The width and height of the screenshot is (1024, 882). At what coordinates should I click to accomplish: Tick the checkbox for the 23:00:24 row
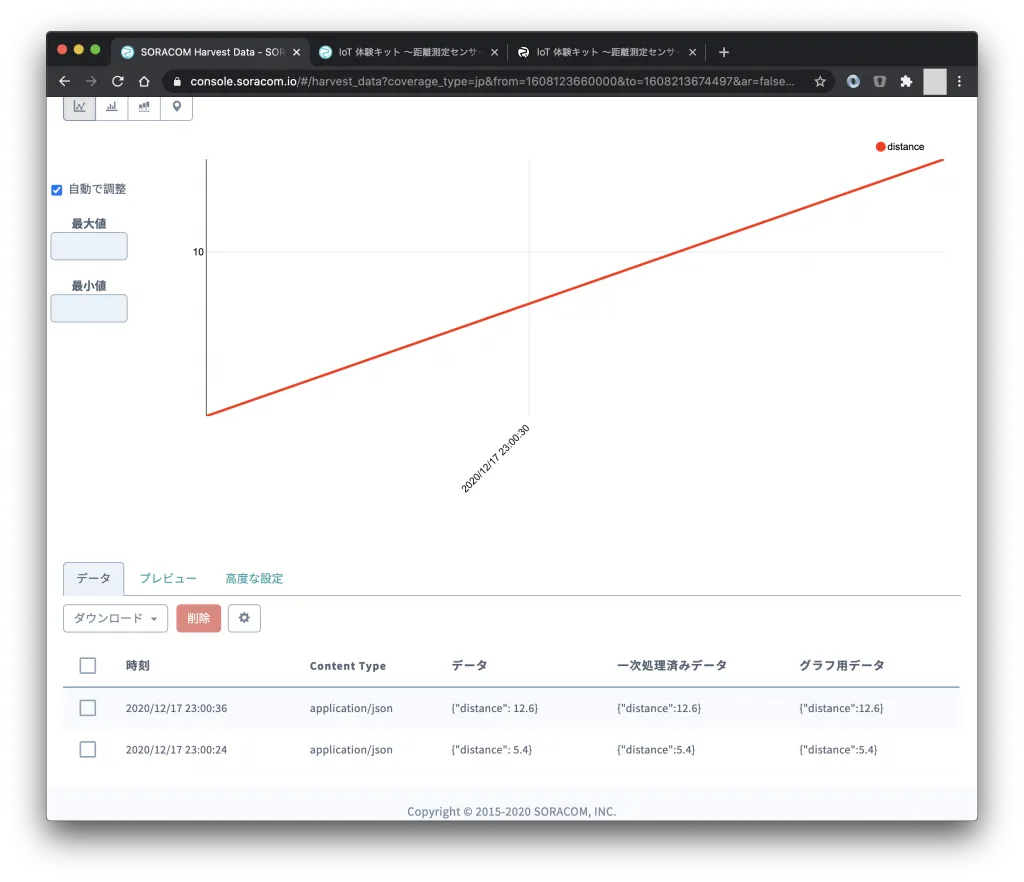click(x=88, y=749)
